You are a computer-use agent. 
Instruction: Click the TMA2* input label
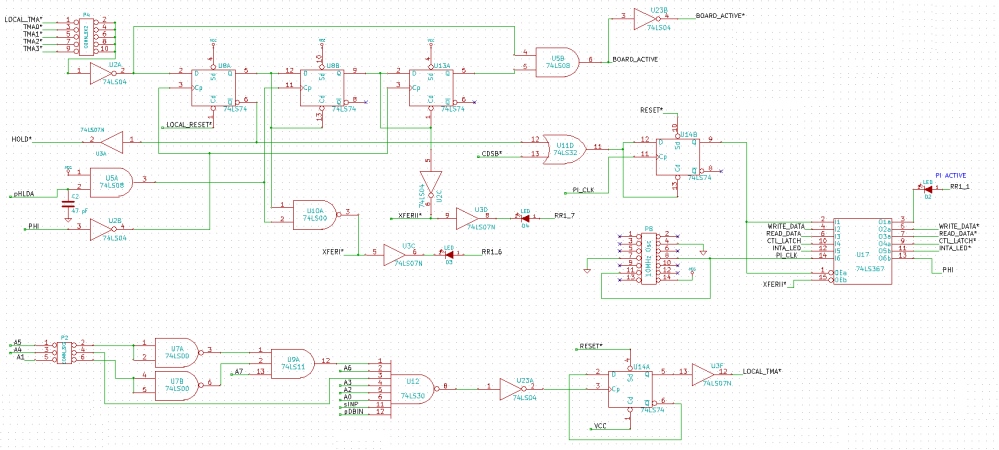click(x=32, y=41)
